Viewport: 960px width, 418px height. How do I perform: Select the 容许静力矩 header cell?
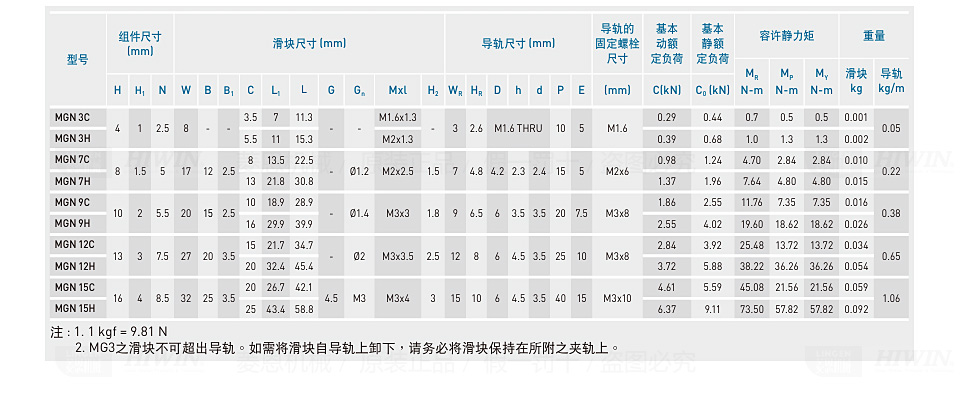point(786,35)
